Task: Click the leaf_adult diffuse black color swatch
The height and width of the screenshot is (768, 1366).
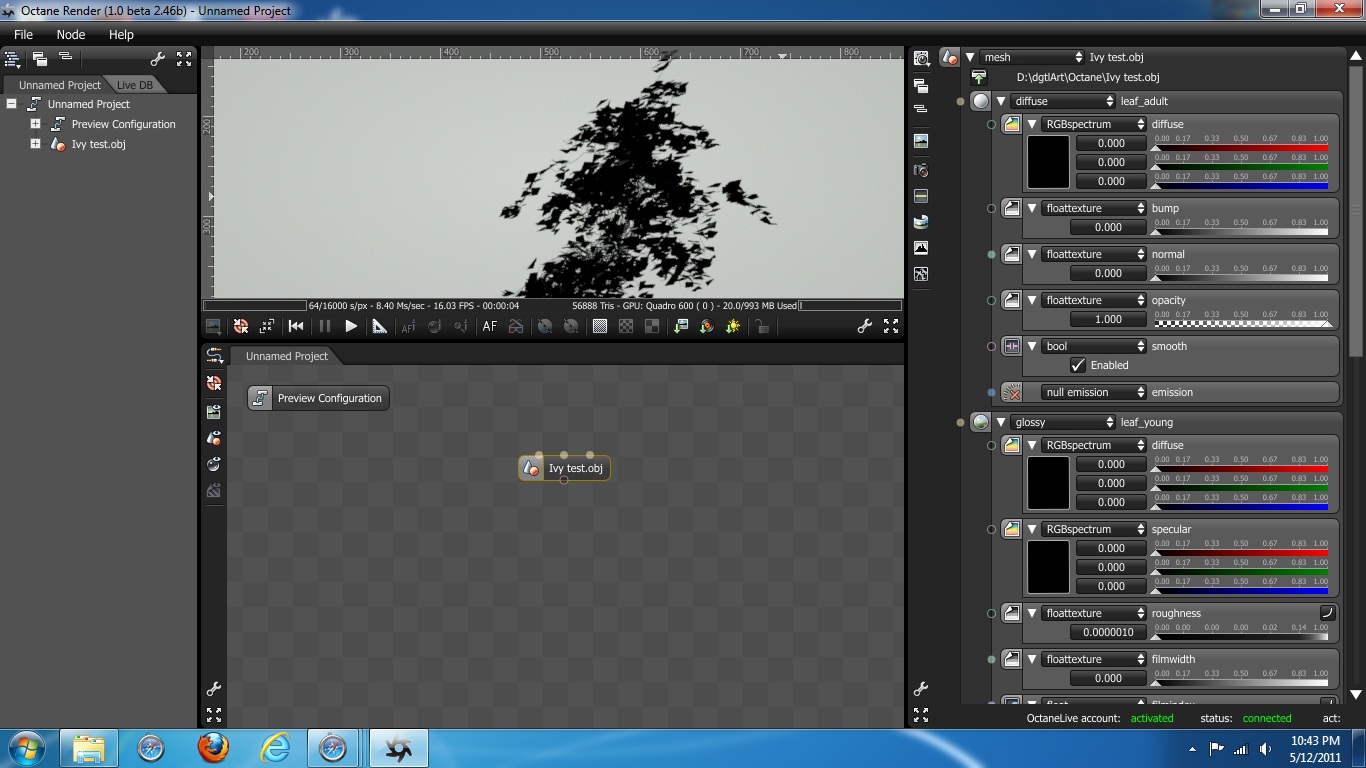Action: [1049, 162]
